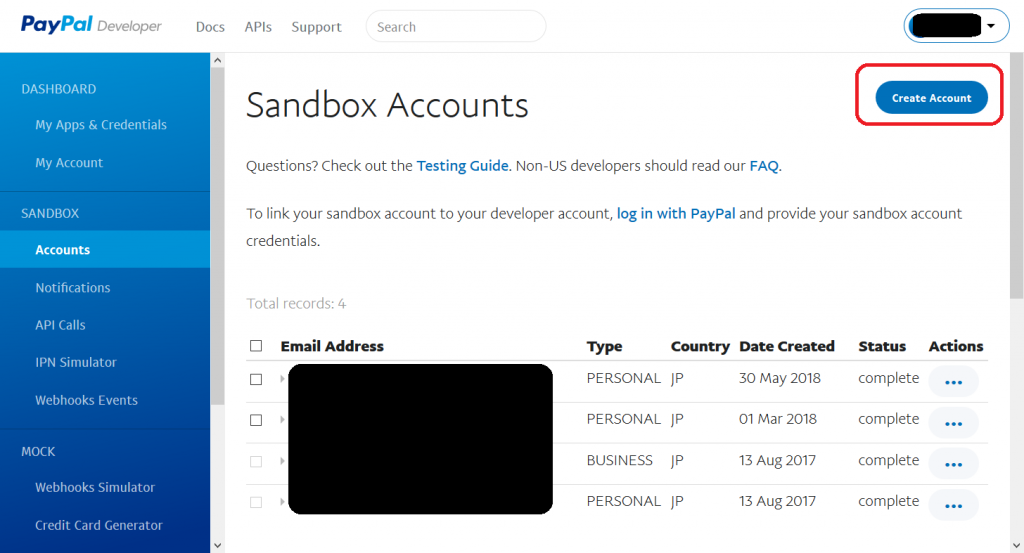Screen dimensions: 1024x553
Task: Open the IPN Simulator page
Action: pyautogui.click(x=76, y=362)
